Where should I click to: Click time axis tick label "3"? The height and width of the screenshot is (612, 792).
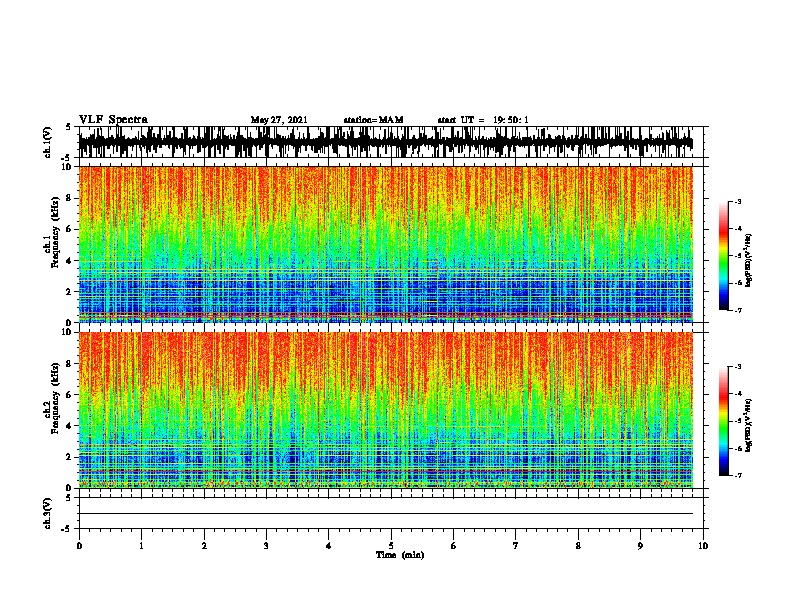pyautogui.click(x=266, y=546)
